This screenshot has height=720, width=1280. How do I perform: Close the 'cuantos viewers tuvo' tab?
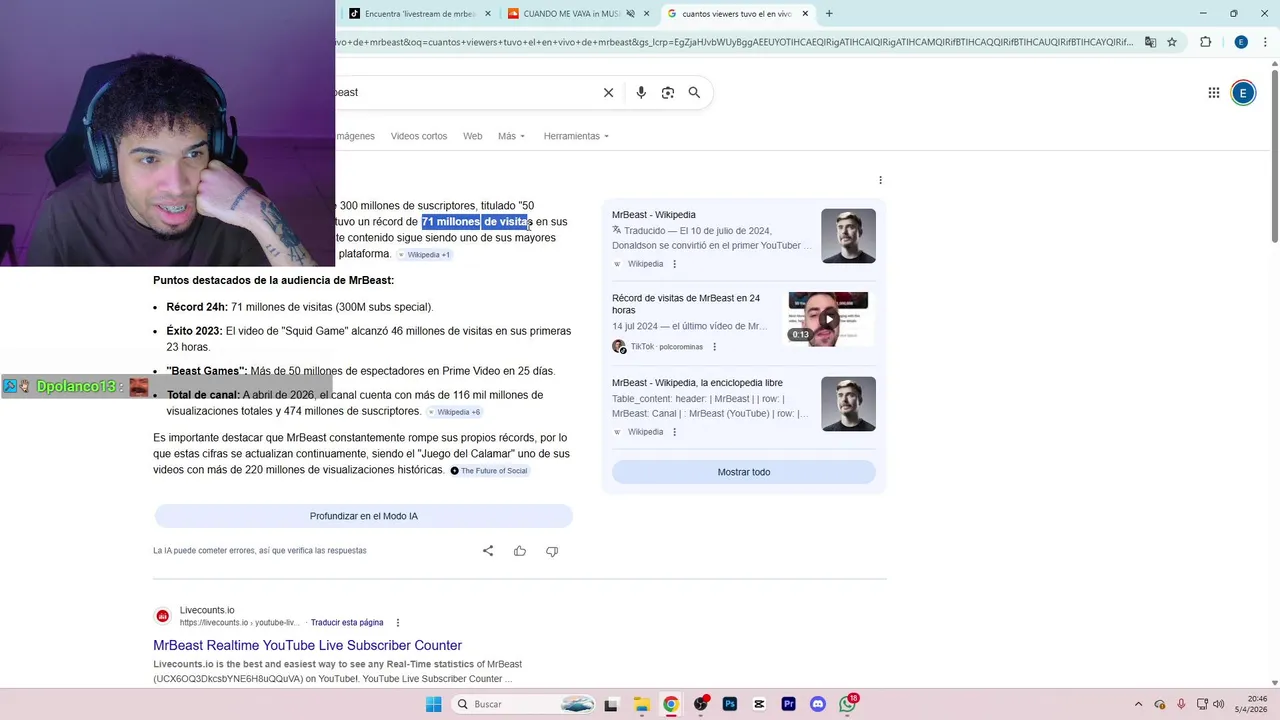pos(806,14)
